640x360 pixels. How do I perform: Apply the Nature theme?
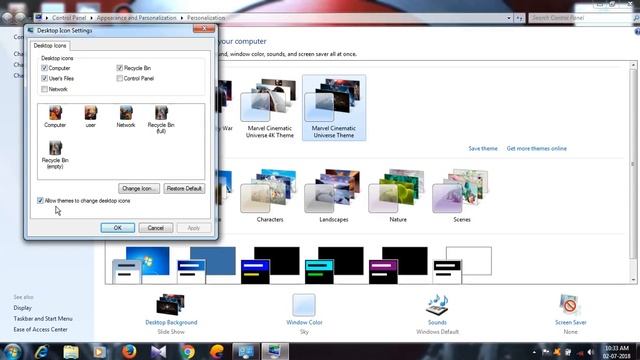398,195
